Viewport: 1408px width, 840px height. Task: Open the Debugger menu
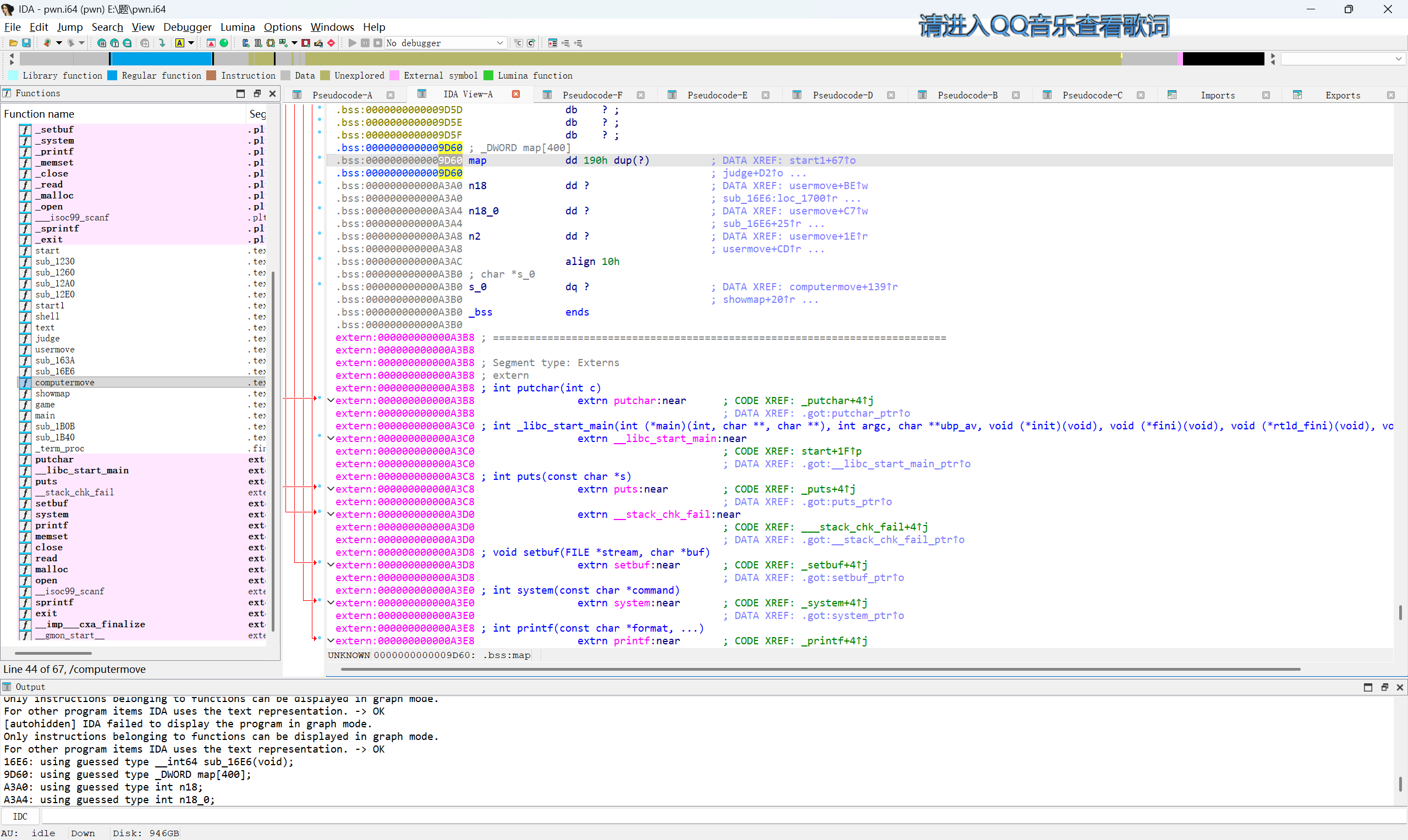(x=187, y=26)
